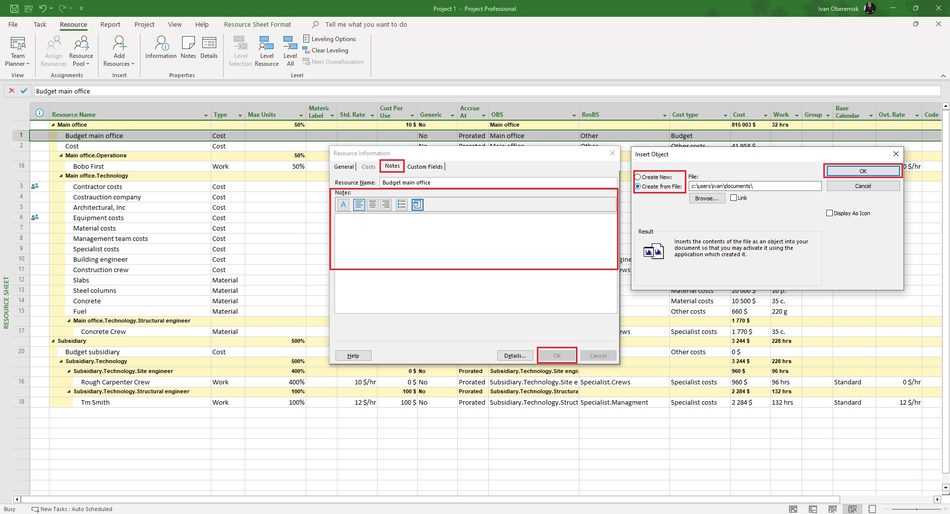Click the File path input field

tap(755, 186)
